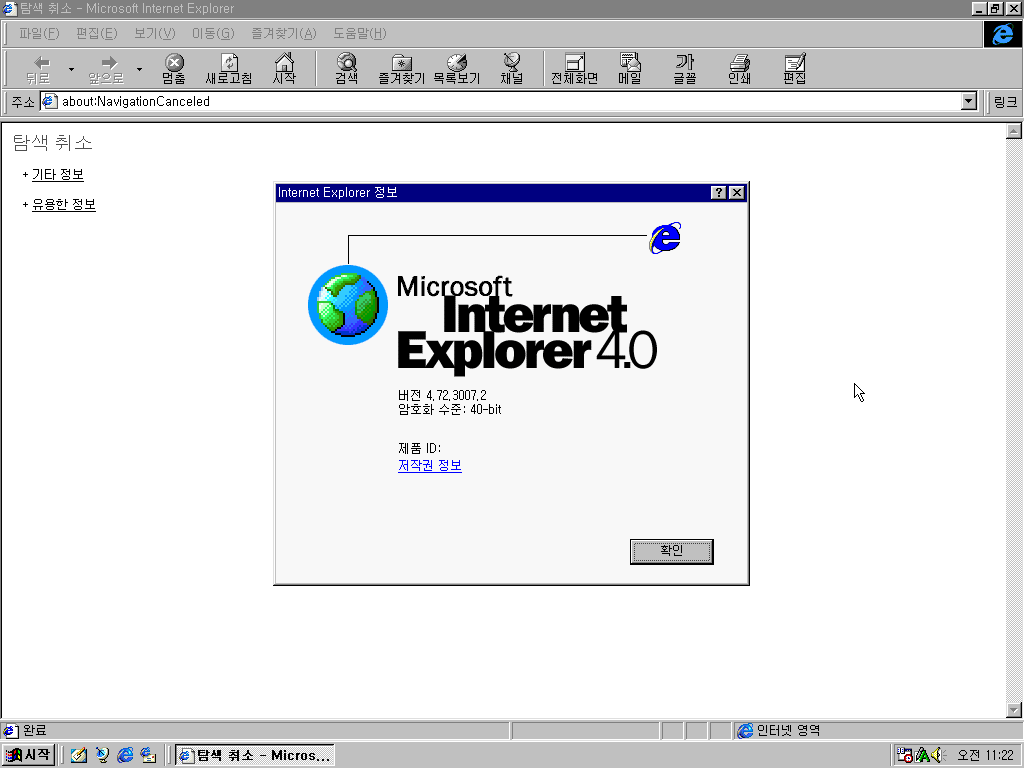Click the Korean IME tray icon

tap(922, 755)
